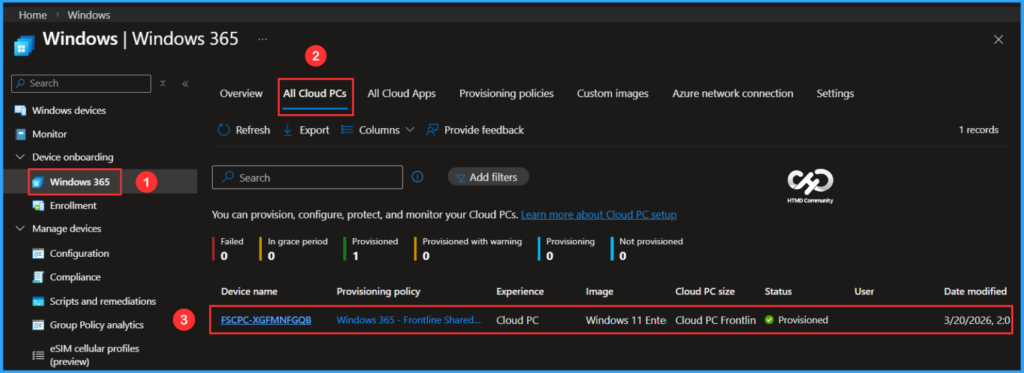Image resolution: width=1024 pixels, height=373 pixels.
Task: Switch to the Settings tab
Action: click(835, 93)
